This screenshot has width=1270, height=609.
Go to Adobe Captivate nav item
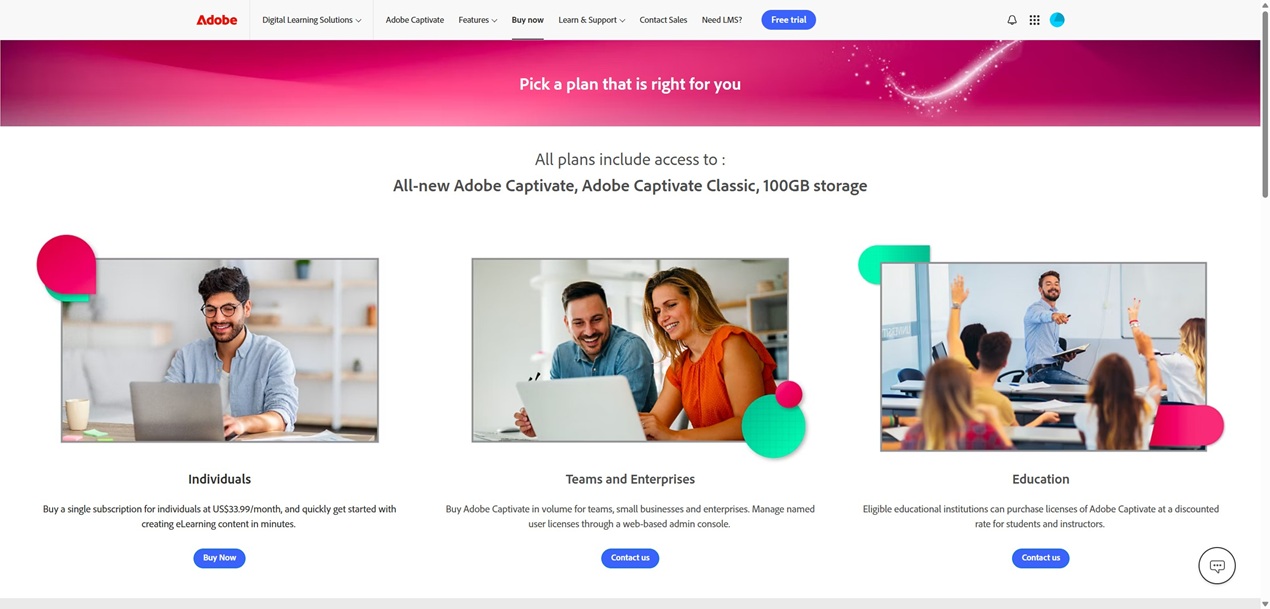415,20
